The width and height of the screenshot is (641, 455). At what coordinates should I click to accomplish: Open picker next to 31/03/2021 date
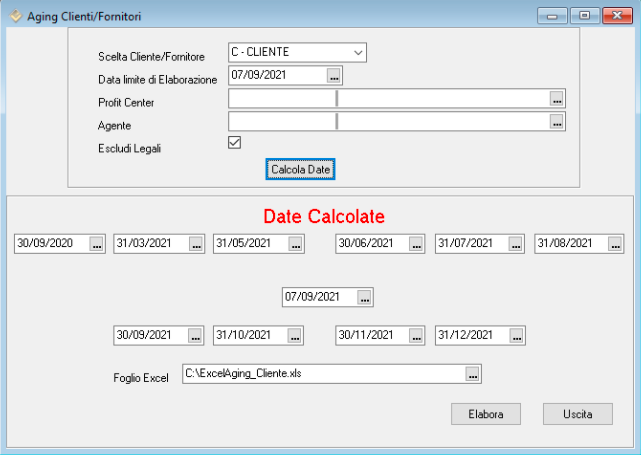click(196, 243)
